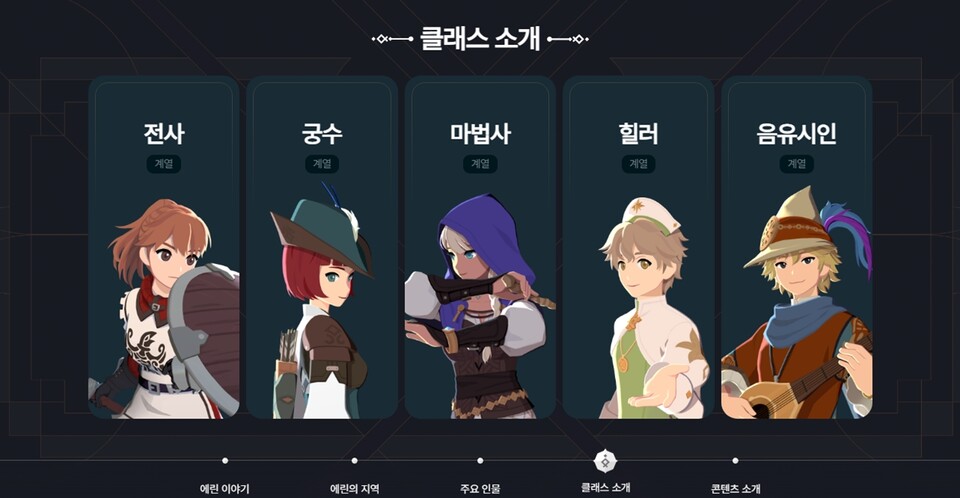Click the 계열 tag under 마법사
The width and height of the screenshot is (960, 498).
480,164
